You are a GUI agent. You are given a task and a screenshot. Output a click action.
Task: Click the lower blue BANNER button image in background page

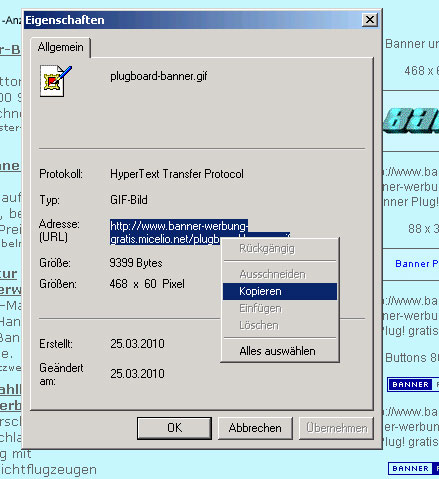[413, 468]
